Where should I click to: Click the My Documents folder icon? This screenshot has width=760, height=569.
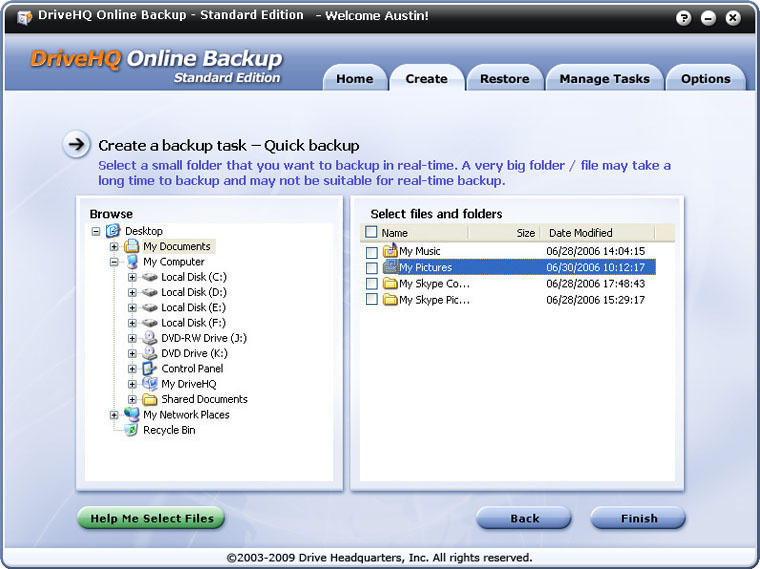coord(131,246)
